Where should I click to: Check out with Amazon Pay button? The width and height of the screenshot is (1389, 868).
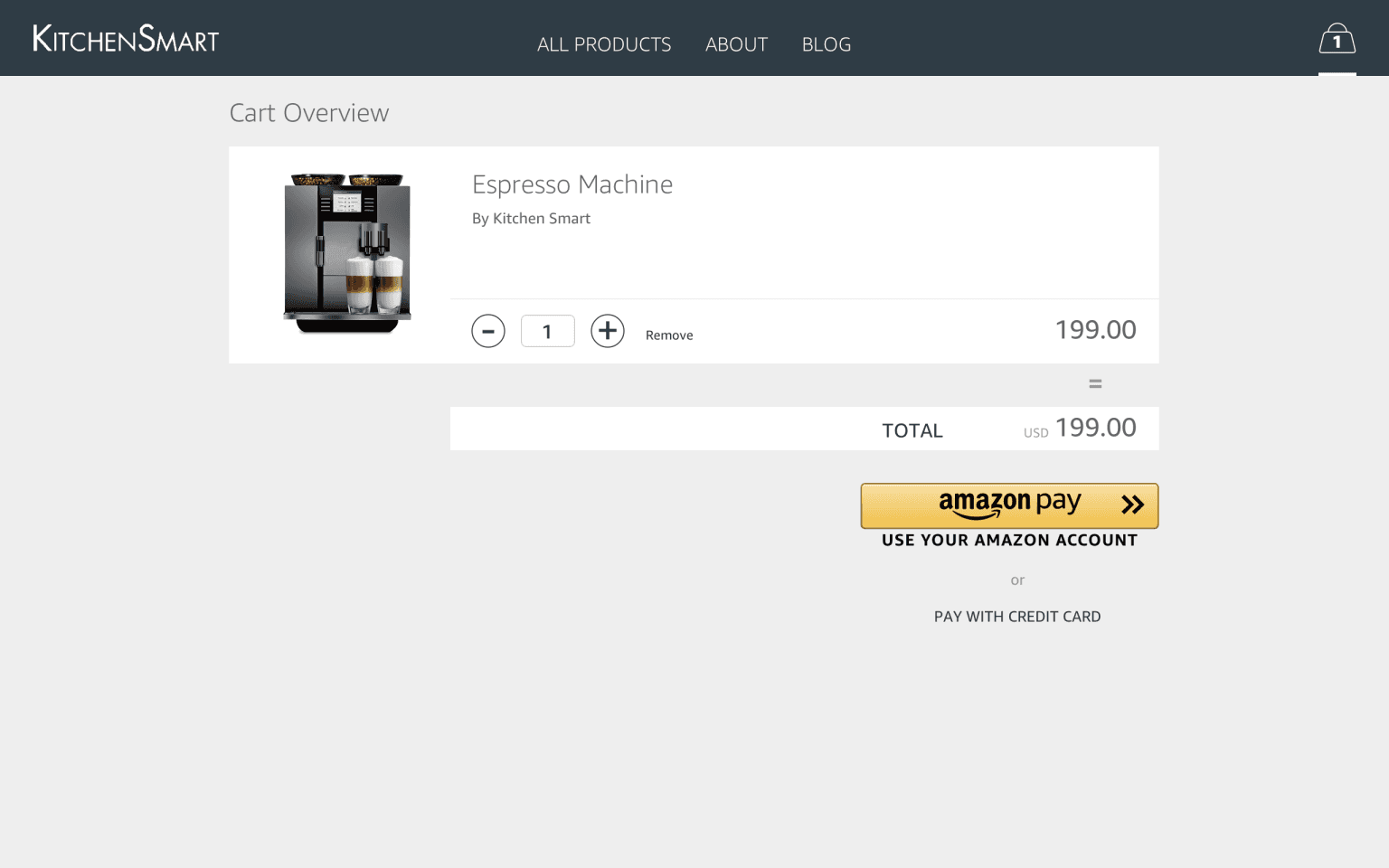(x=1009, y=505)
